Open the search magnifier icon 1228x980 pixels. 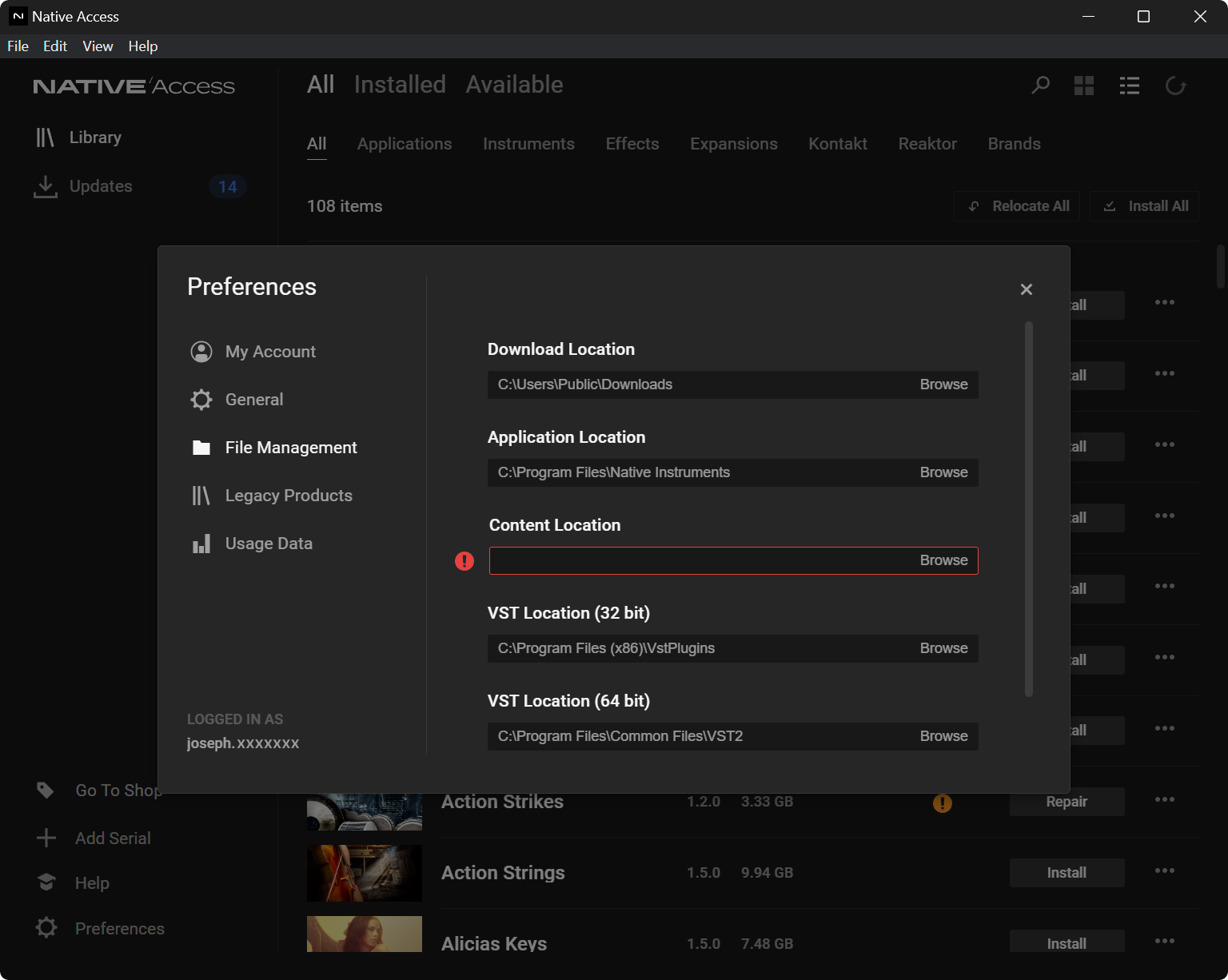1040,85
